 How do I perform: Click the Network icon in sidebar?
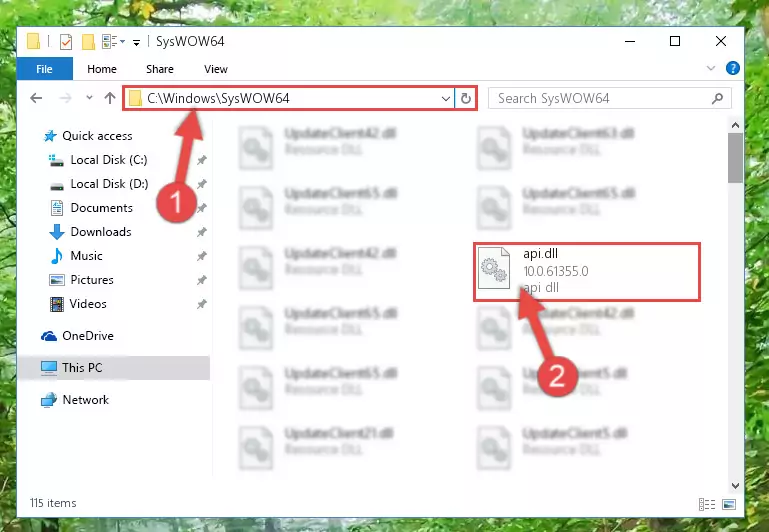coord(49,400)
